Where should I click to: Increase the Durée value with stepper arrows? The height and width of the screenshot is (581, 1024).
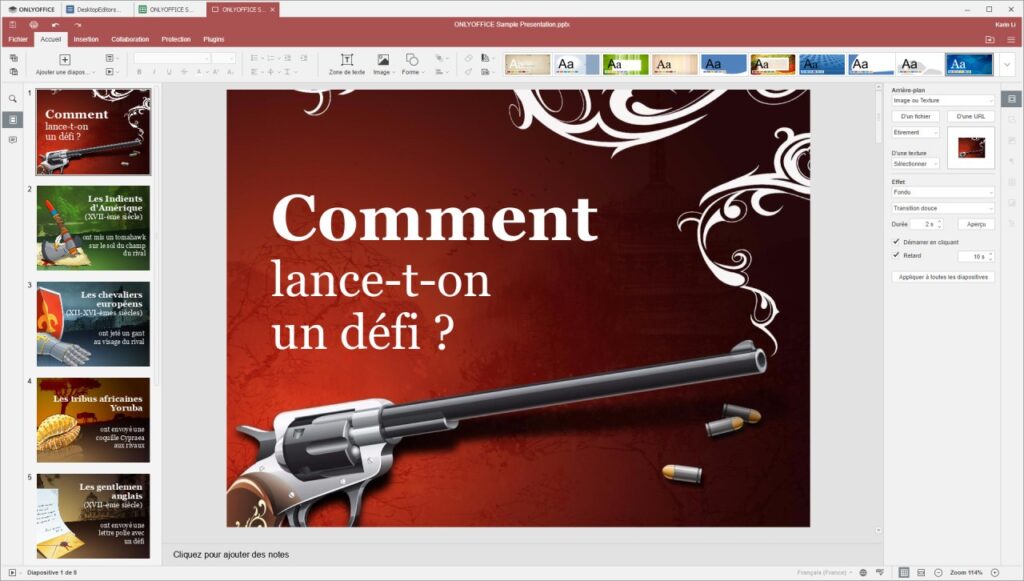click(940, 221)
